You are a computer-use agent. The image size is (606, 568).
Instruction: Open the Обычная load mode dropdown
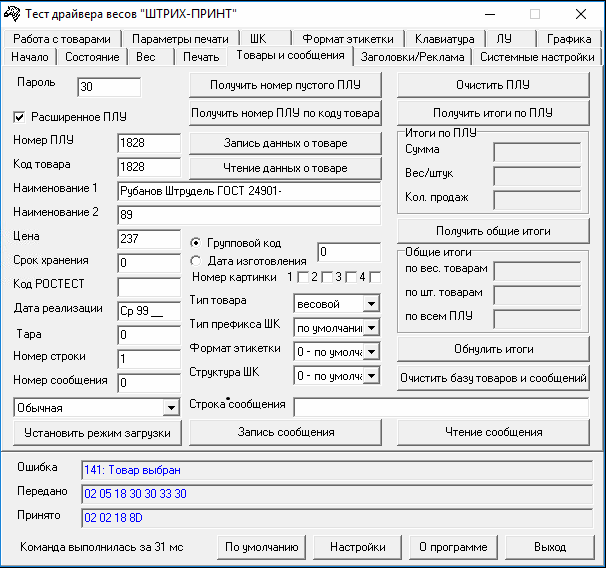click(171, 408)
